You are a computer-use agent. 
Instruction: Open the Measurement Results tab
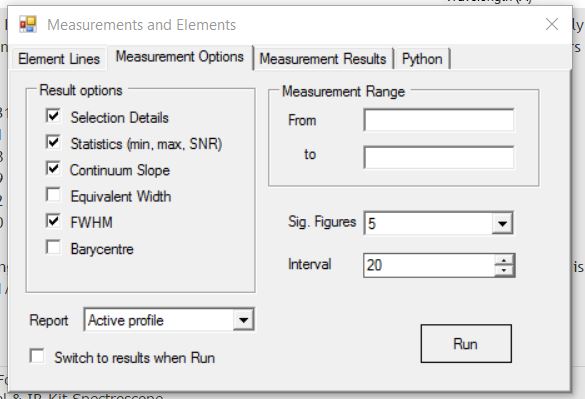[323, 59]
